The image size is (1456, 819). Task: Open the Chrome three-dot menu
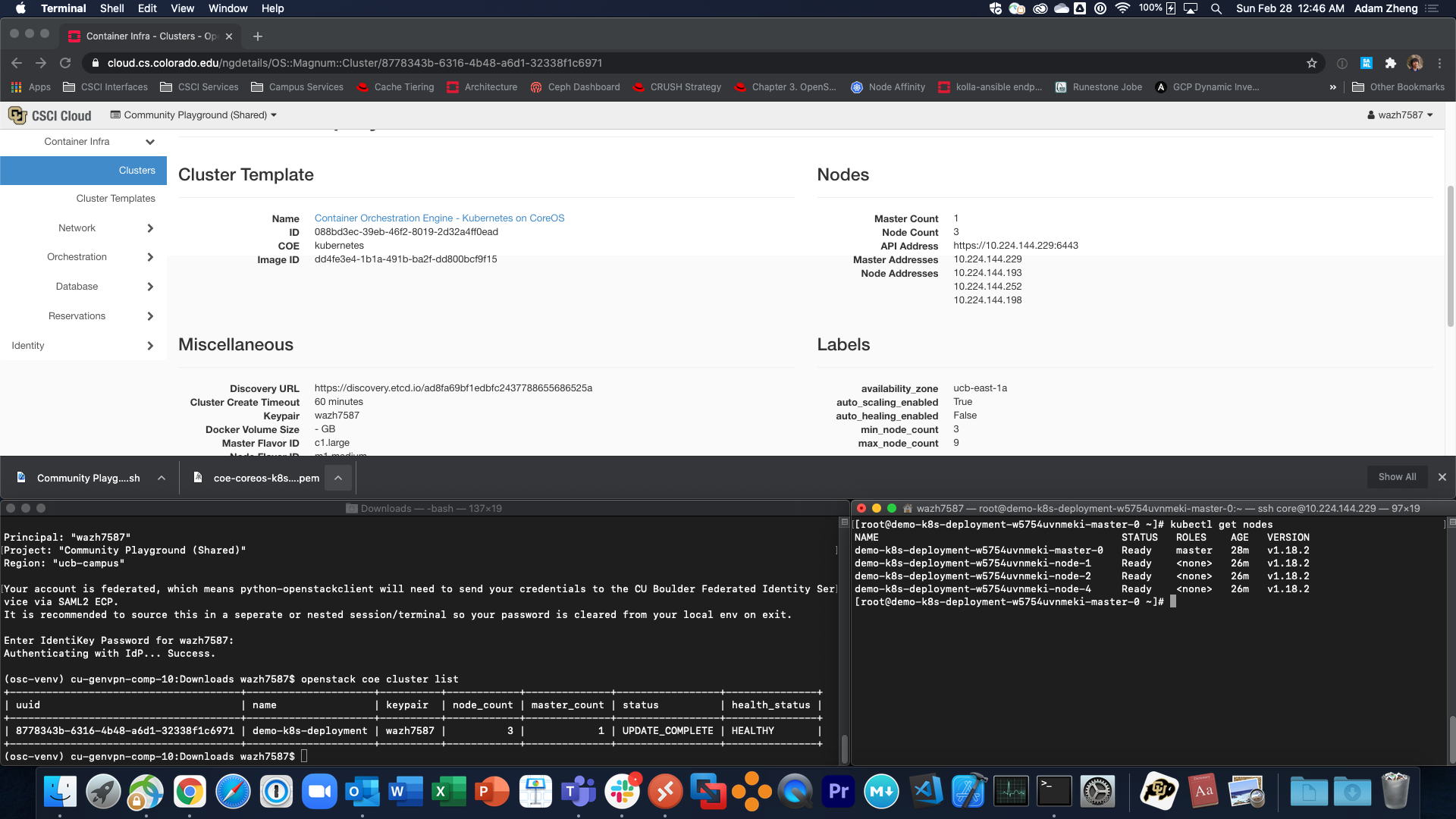(x=1439, y=63)
